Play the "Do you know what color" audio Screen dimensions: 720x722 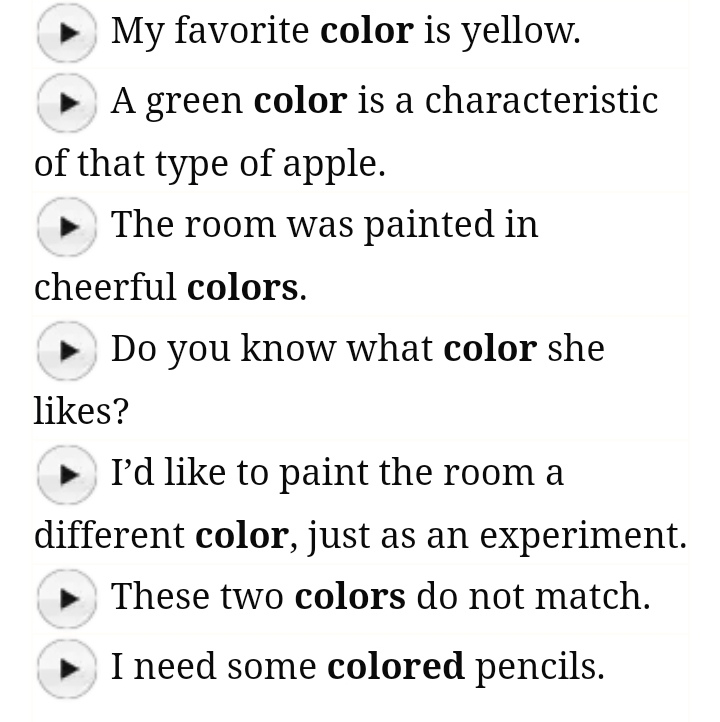(x=66, y=351)
